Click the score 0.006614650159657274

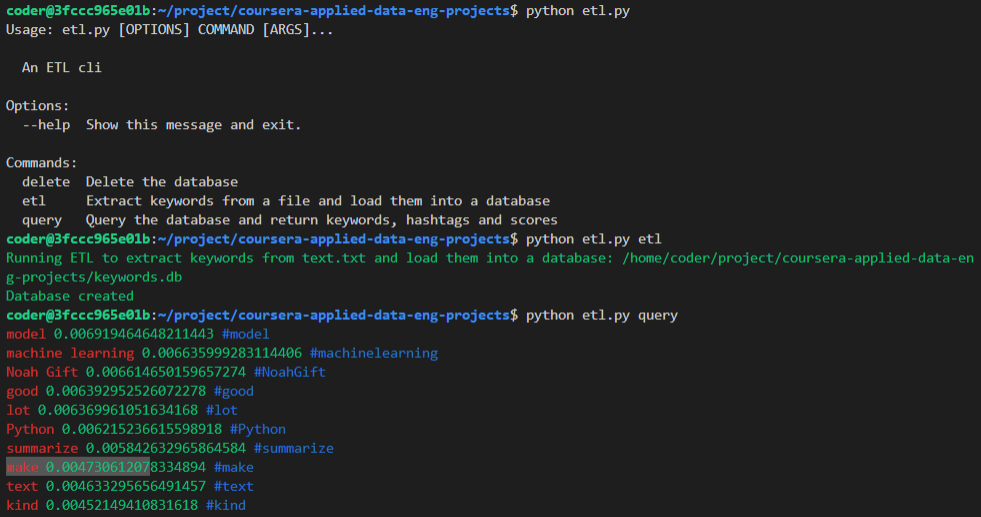coord(166,372)
